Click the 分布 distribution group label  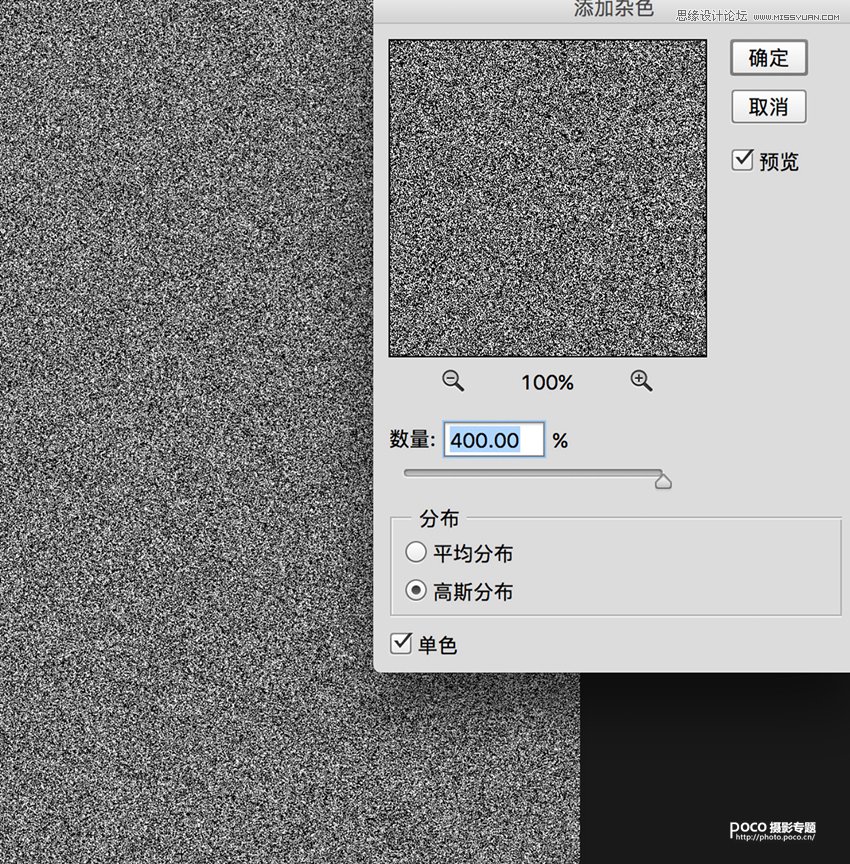pos(439,519)
